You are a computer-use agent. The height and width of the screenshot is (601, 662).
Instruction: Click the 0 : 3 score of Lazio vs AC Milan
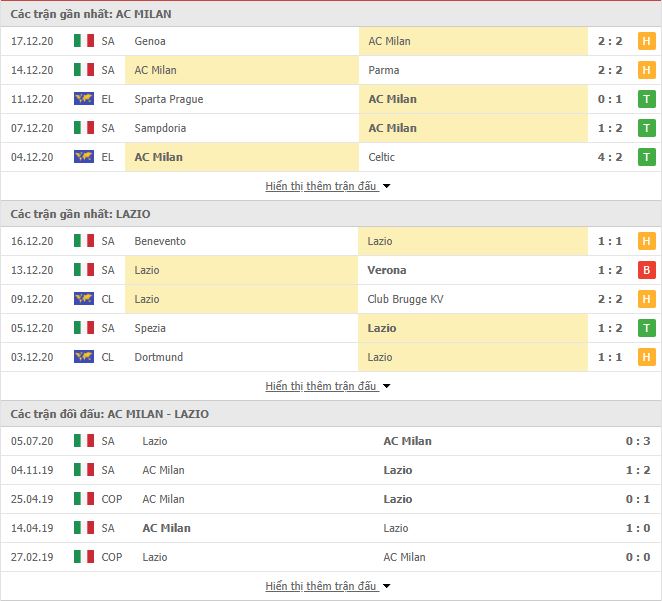[638, 441]
